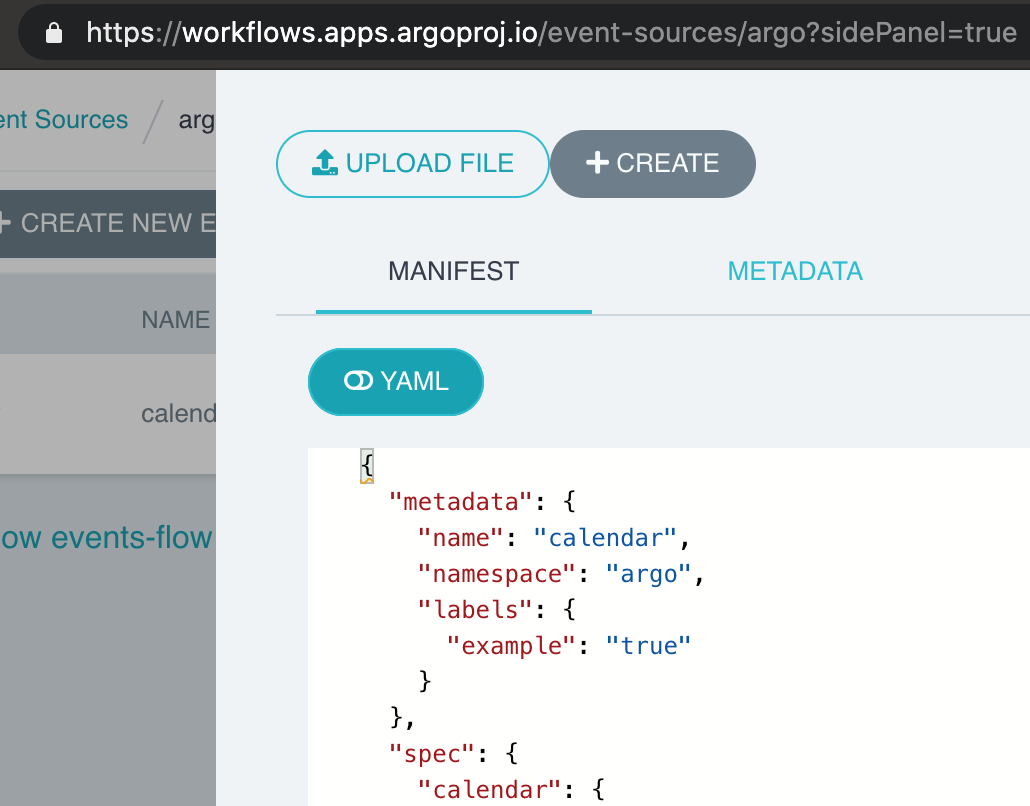The height and width of the screenshot is (806, 1030).
Task: Switch to the Metadata tab
Action: pos(795,272)
